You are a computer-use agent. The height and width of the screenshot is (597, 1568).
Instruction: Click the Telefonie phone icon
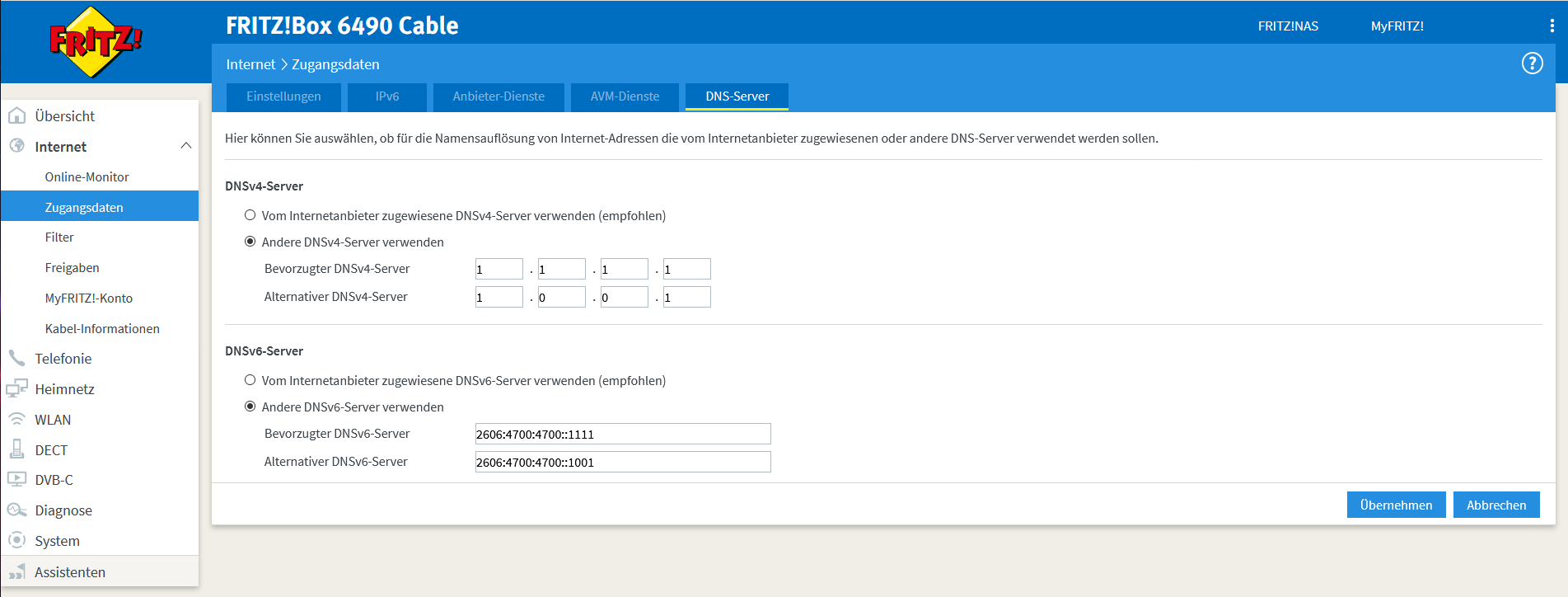point(16,358)
